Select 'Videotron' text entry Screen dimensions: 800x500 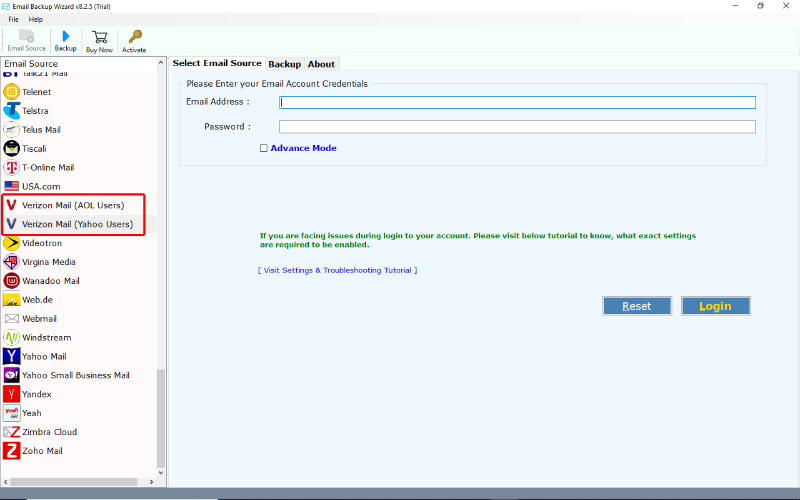click(42, 243)
